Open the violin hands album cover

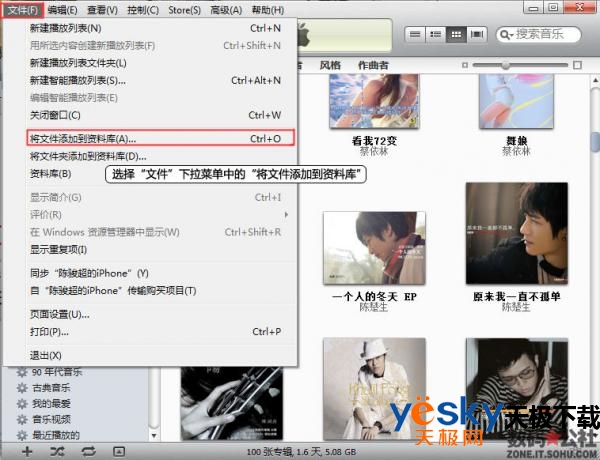[x=232, y=403]
